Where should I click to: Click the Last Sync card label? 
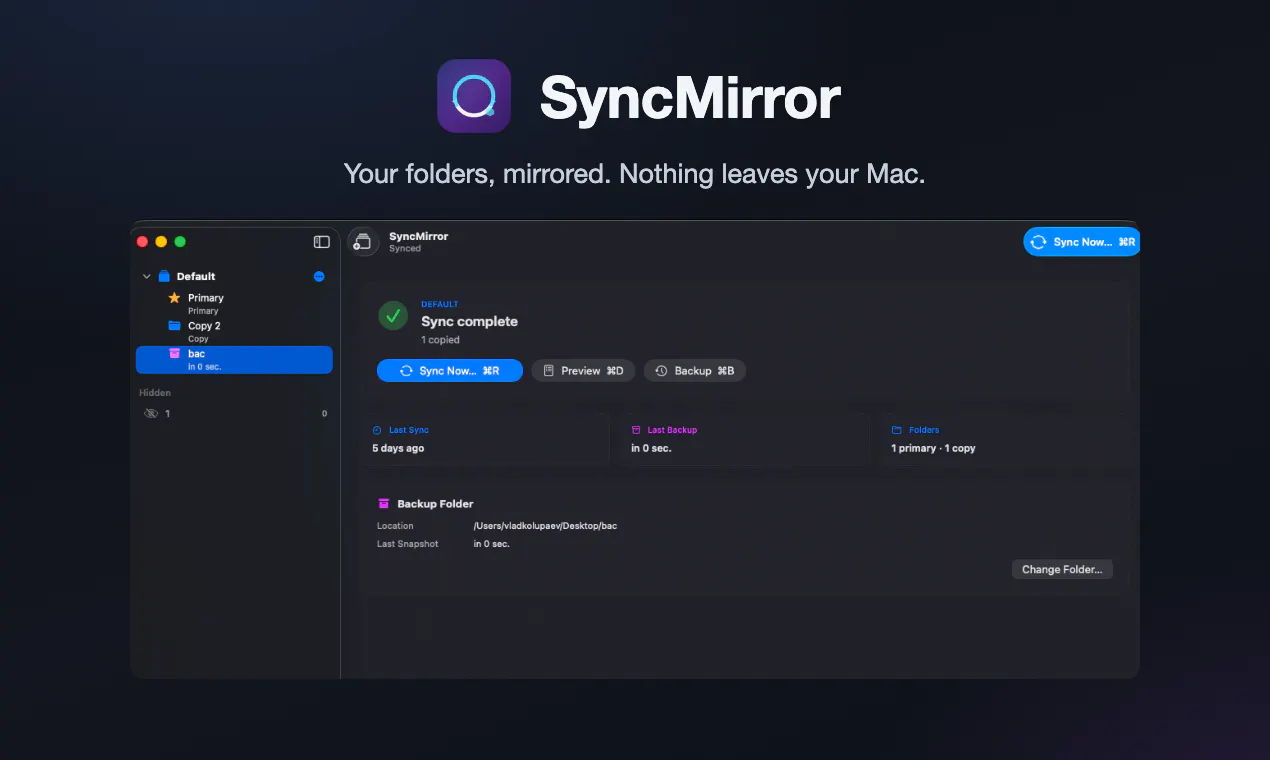pyautogui.click(x=409, y=430)
